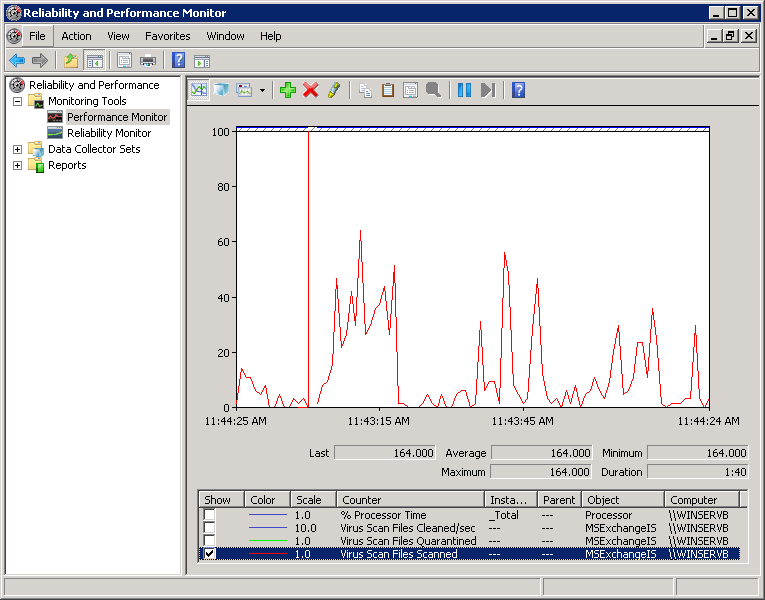Open graph type dropdown arrow

coord(262,90)
